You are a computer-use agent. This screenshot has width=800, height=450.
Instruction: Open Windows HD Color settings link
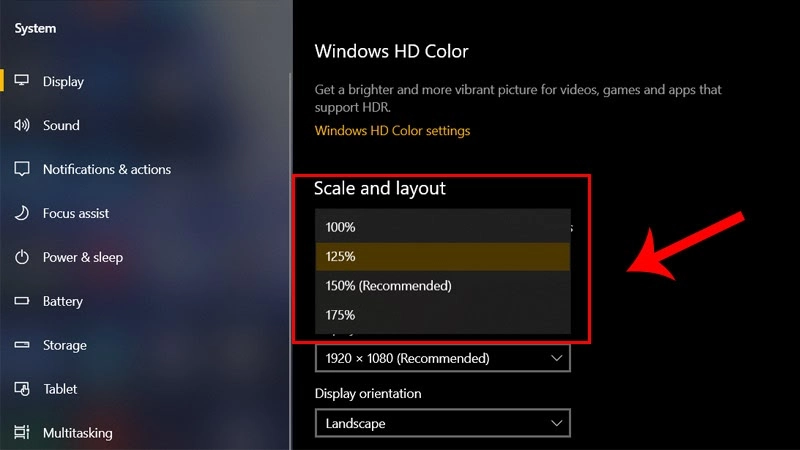(x=392, y=131)
